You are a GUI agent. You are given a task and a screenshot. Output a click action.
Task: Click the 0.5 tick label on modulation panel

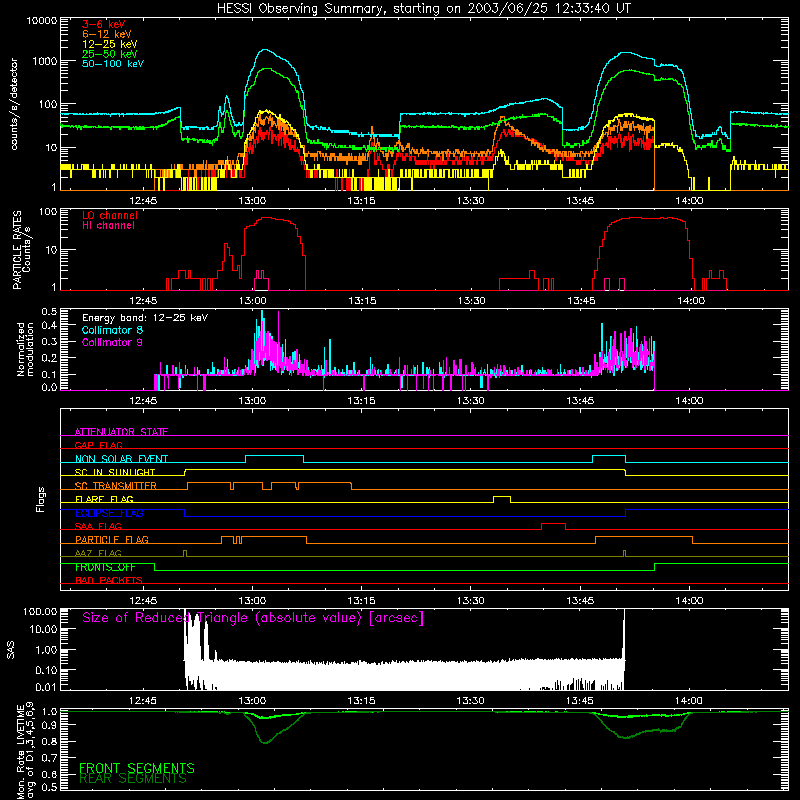49,311
